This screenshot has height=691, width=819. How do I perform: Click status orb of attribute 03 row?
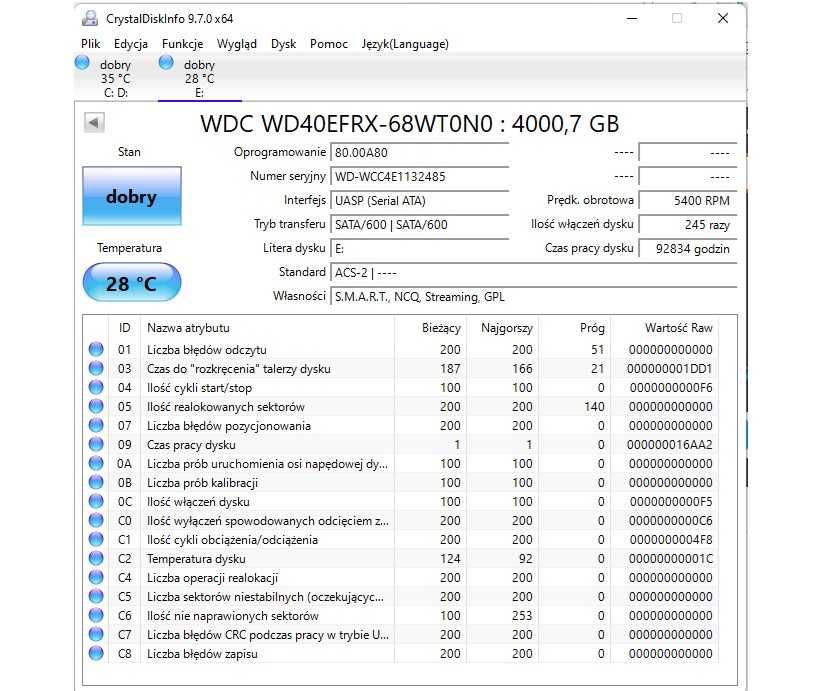(96, 368)
